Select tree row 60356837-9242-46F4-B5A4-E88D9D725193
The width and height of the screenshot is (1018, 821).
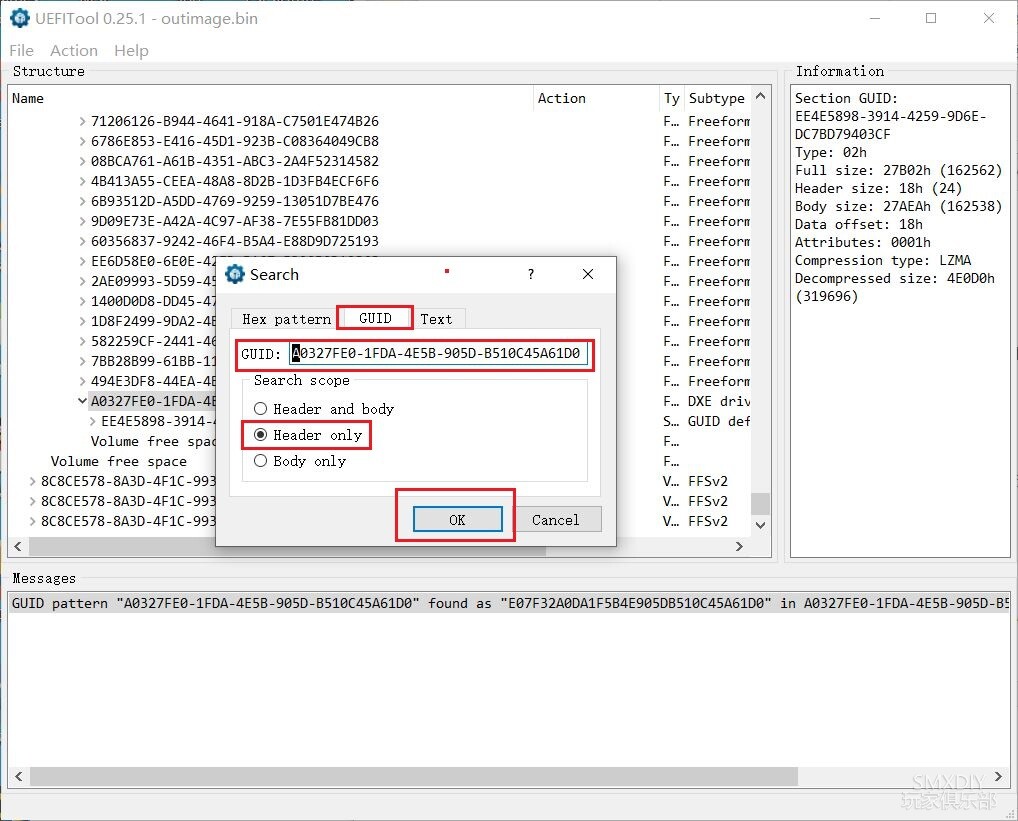click(235, 241)
